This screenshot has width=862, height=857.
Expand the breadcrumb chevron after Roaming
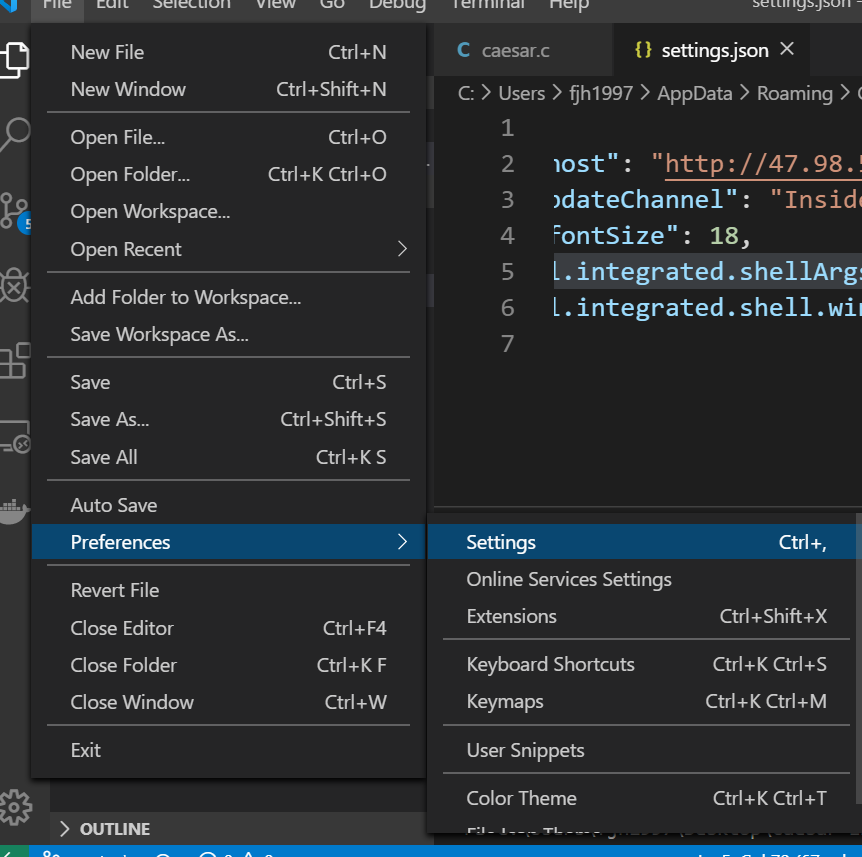(x=843, y=92)
